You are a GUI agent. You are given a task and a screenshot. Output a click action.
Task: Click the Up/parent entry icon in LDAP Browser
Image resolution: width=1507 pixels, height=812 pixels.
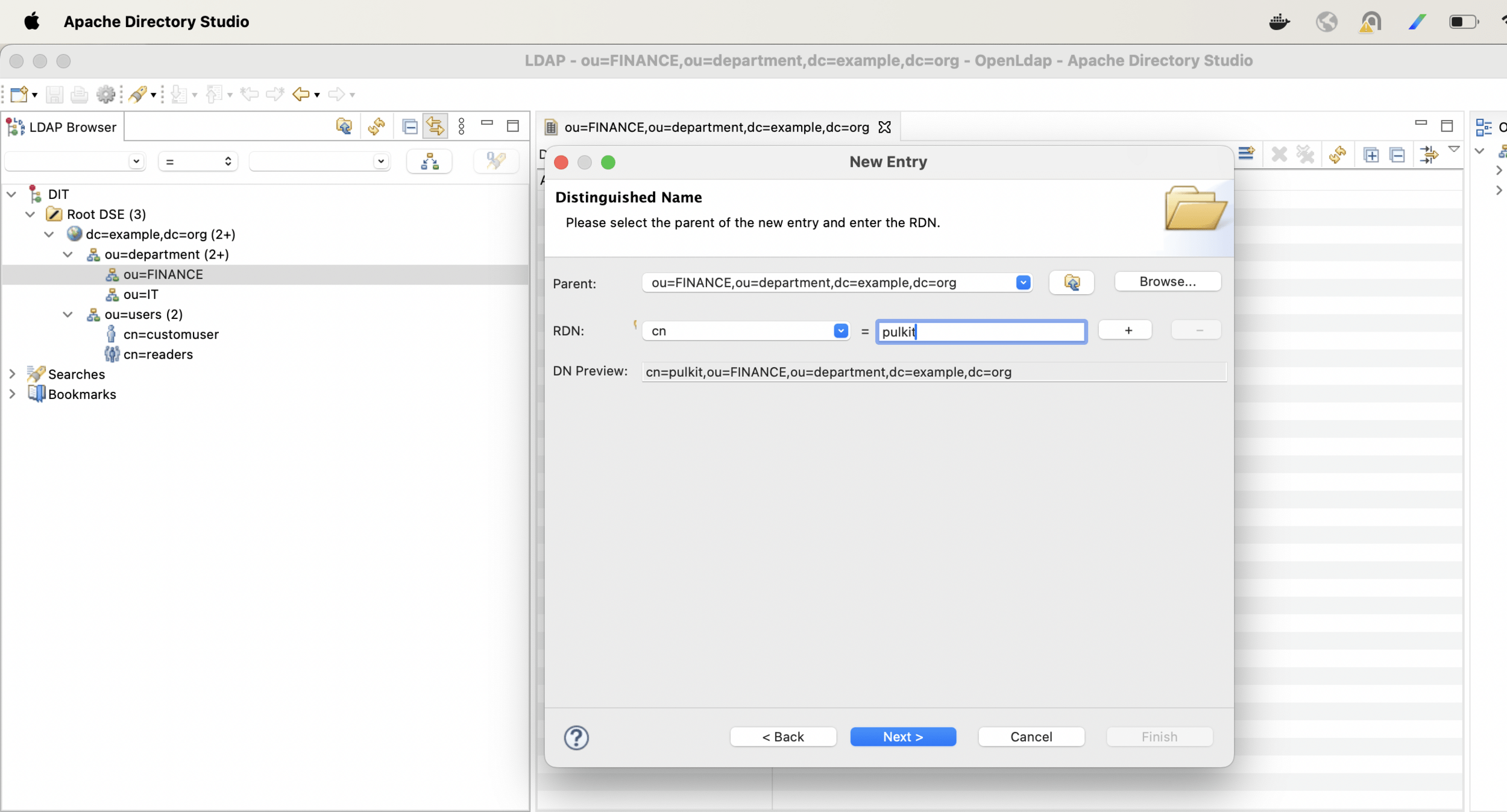pos(344,126)
